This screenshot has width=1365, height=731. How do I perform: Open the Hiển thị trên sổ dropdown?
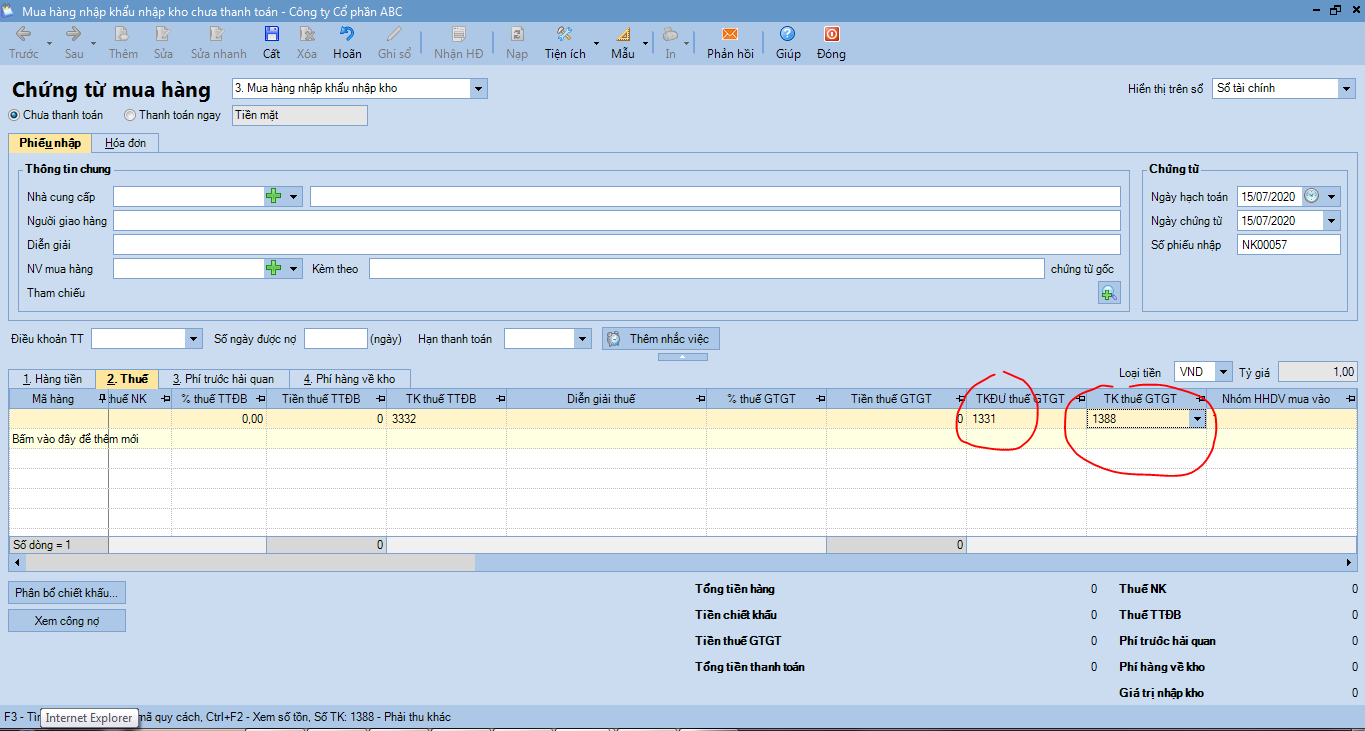1346,88
